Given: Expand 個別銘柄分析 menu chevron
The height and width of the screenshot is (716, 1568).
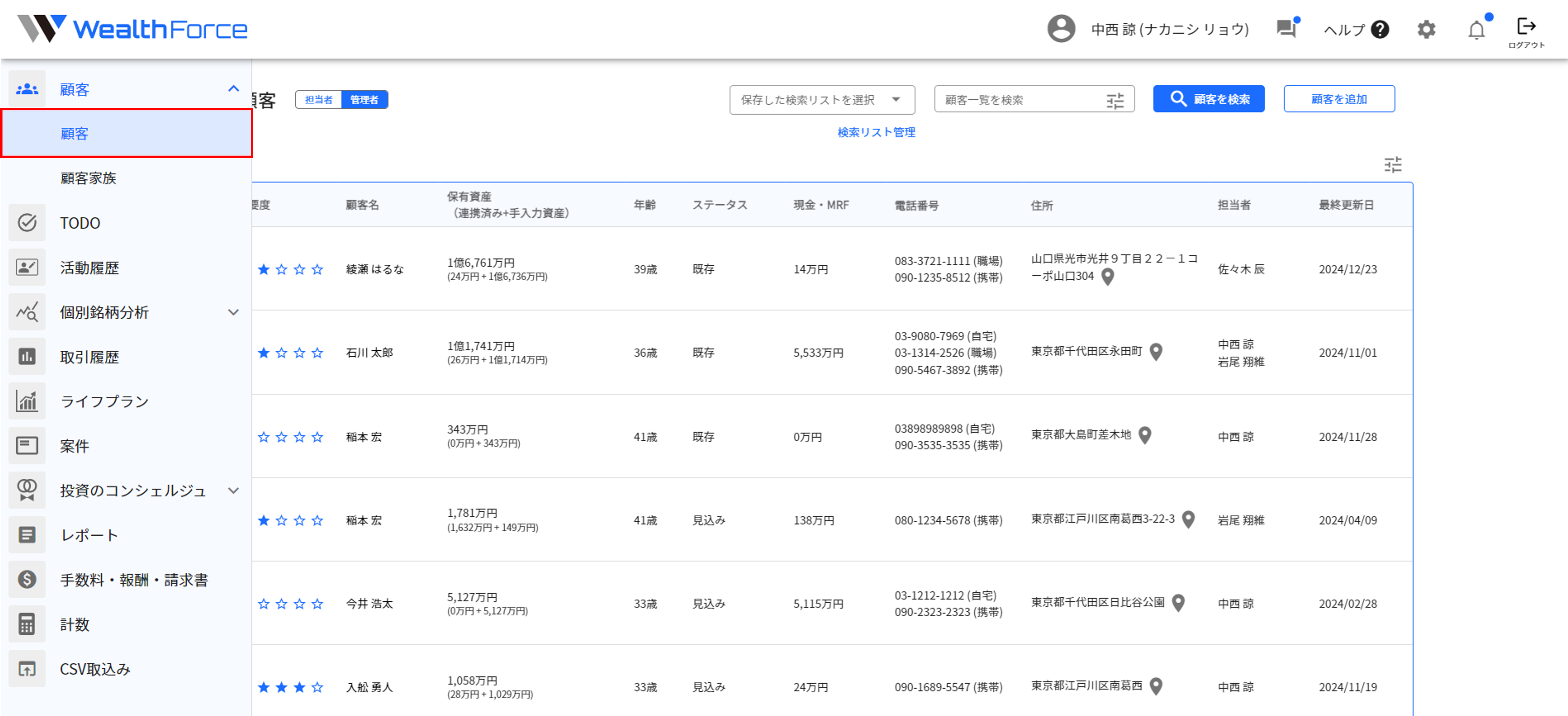Looking at the screenshot, I should click(x=233, y=312).
